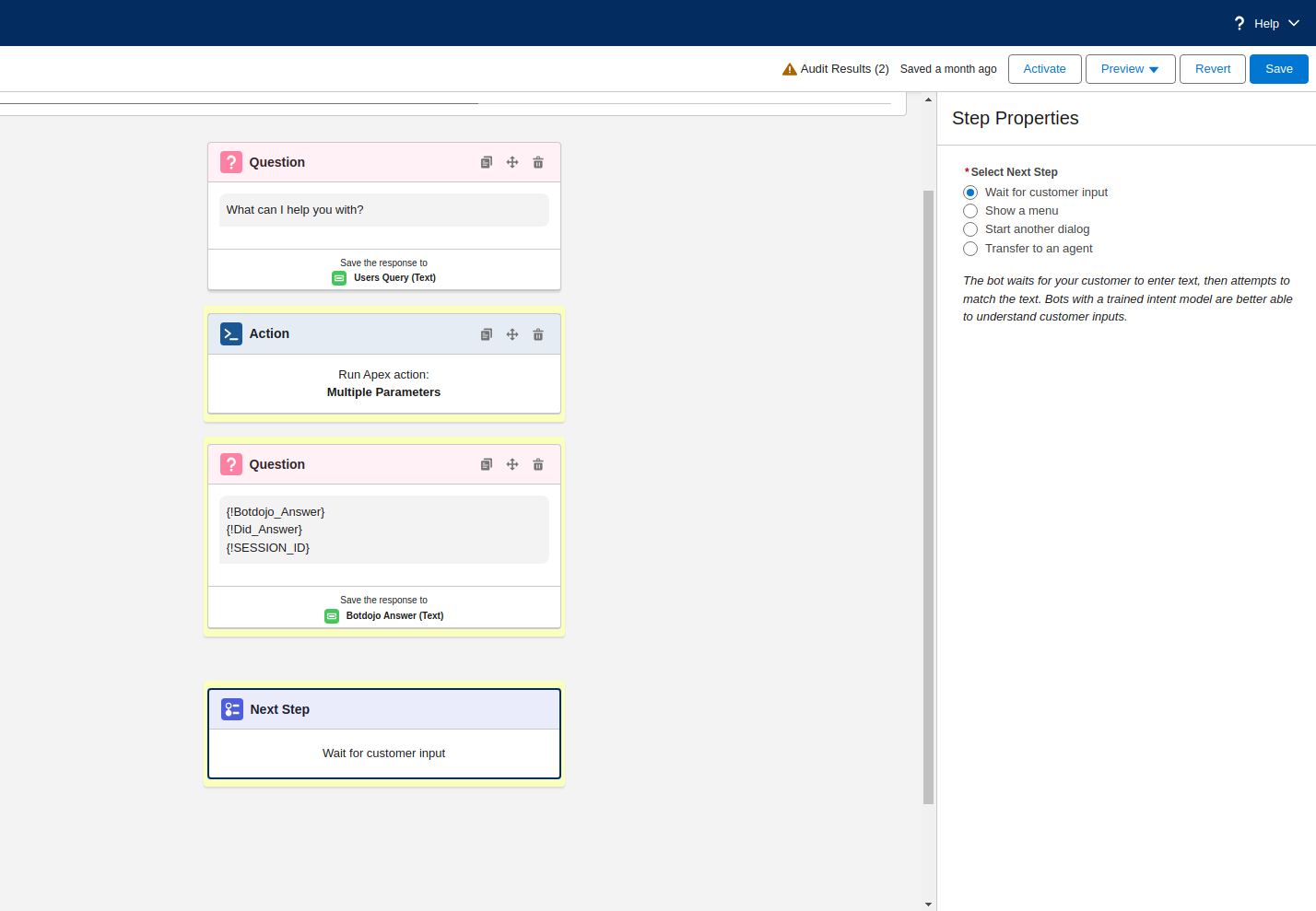Viewport: 1316px width, 911px height.
Task: Delete the first Question step (What can I help you with?)
Action: click(x=538, y=162)
